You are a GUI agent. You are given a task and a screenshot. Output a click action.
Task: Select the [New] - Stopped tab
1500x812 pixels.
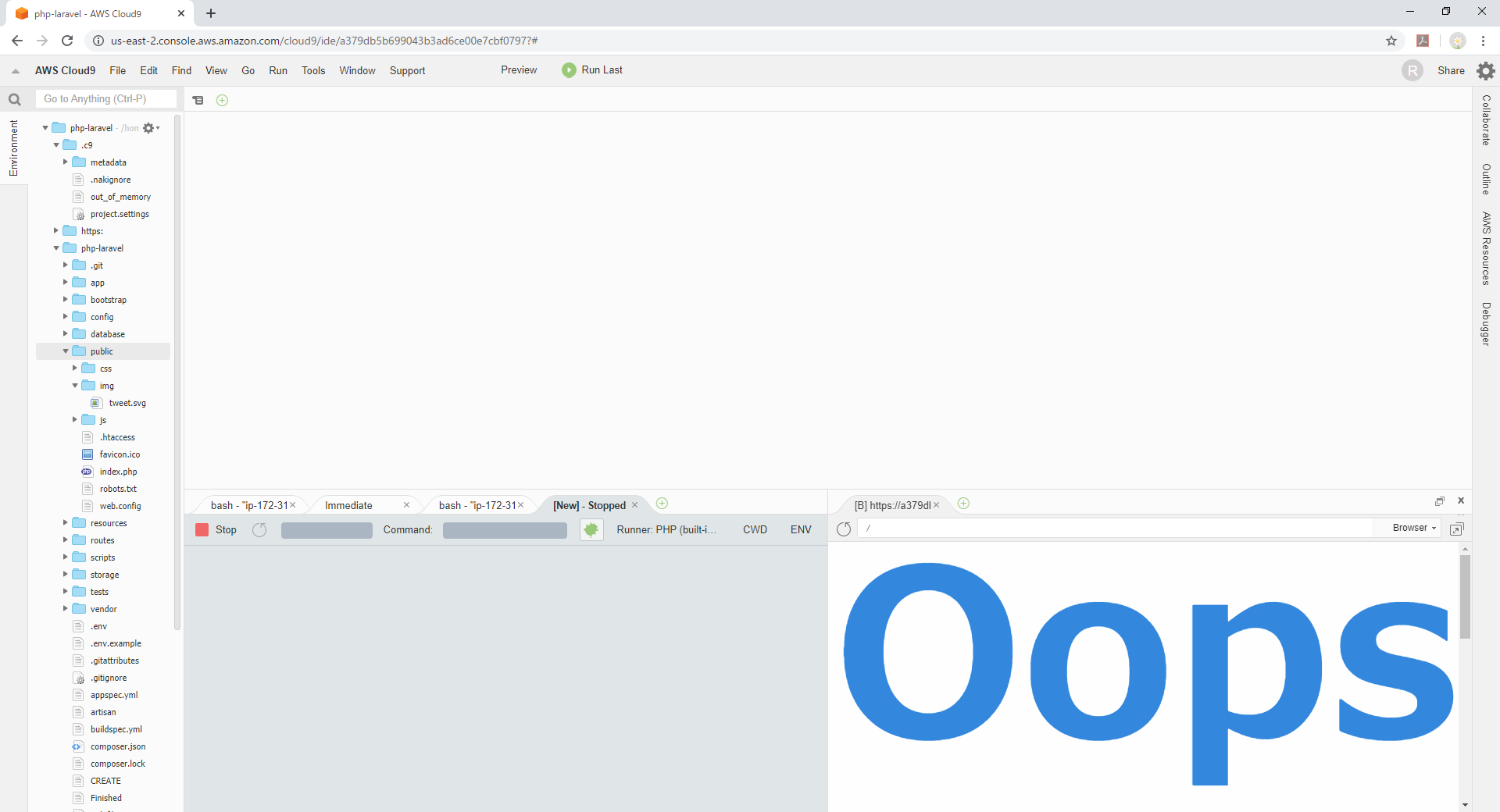[591, 506]
